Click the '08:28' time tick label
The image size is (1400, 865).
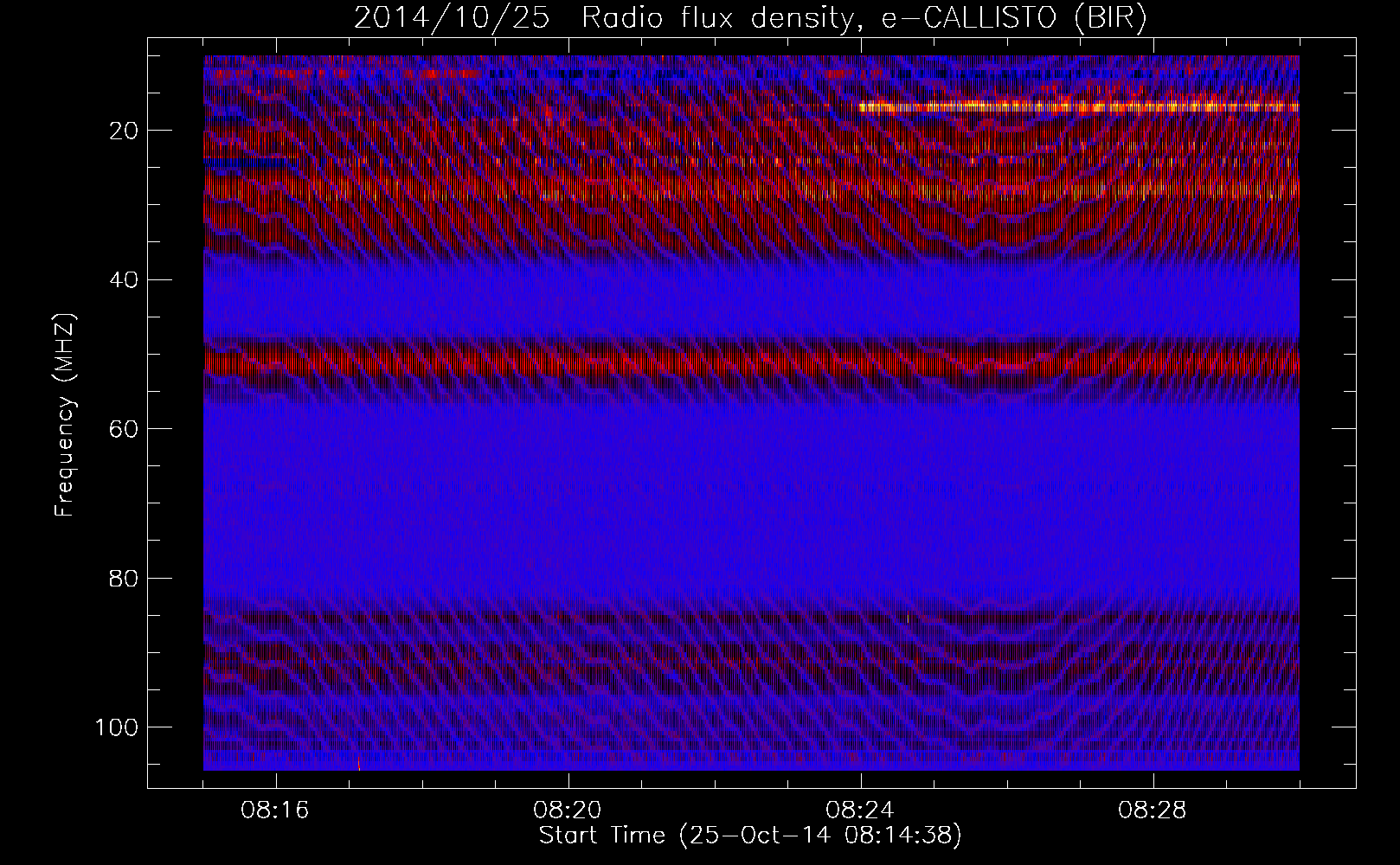(1153, 811)
